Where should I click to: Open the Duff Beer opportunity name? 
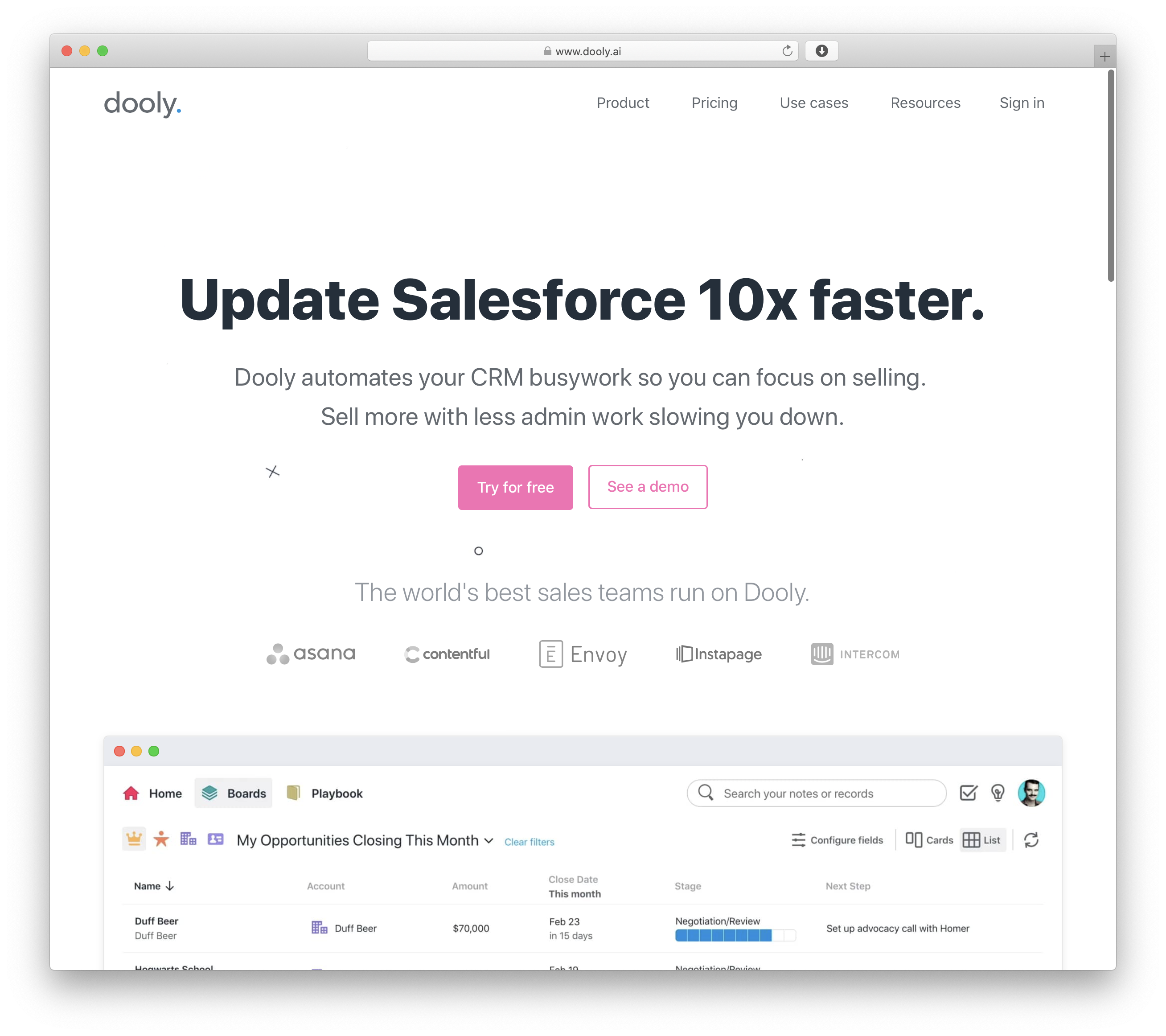tap(156, 921)
